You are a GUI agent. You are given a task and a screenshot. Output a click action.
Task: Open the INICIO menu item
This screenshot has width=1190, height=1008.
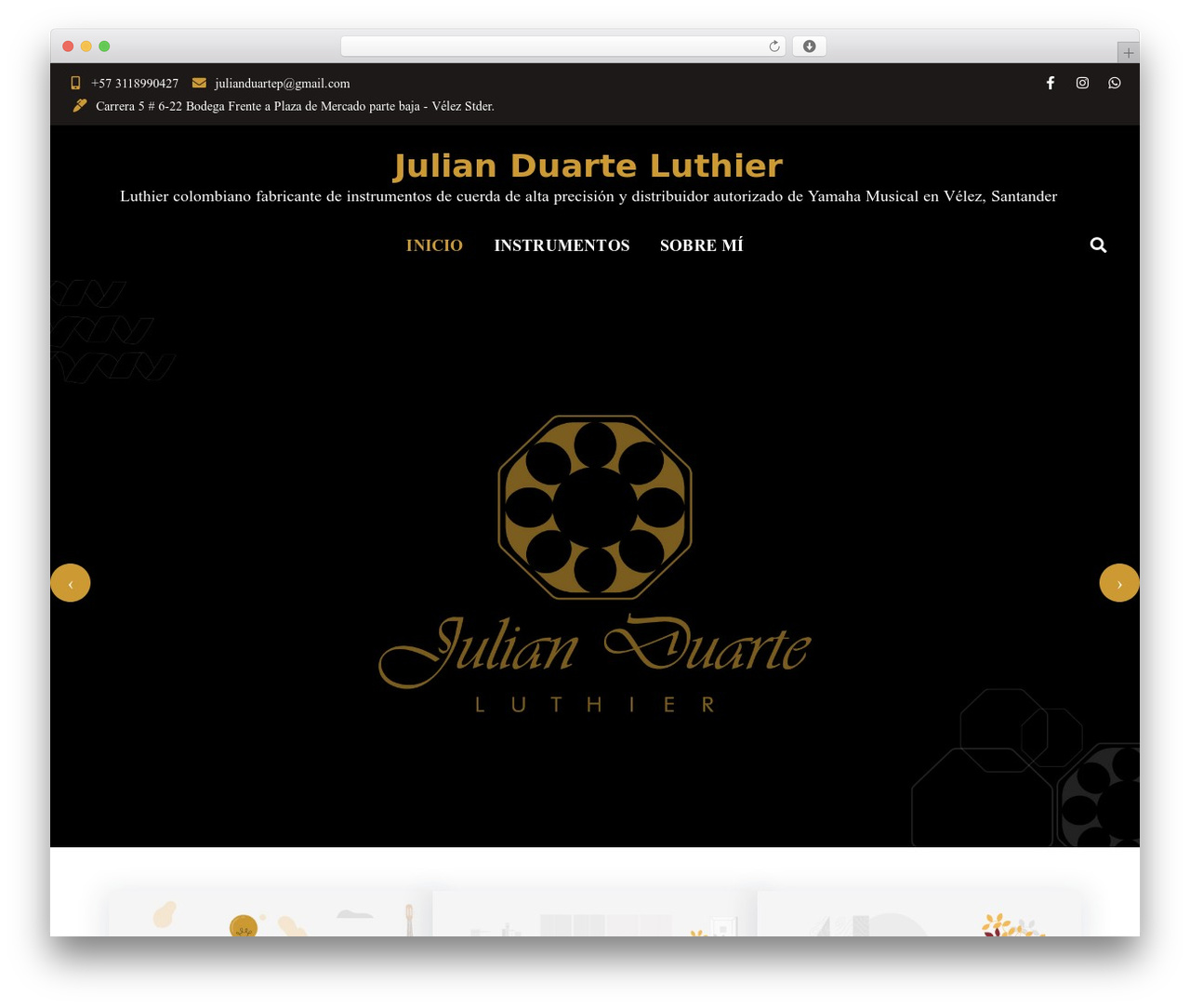434,245
